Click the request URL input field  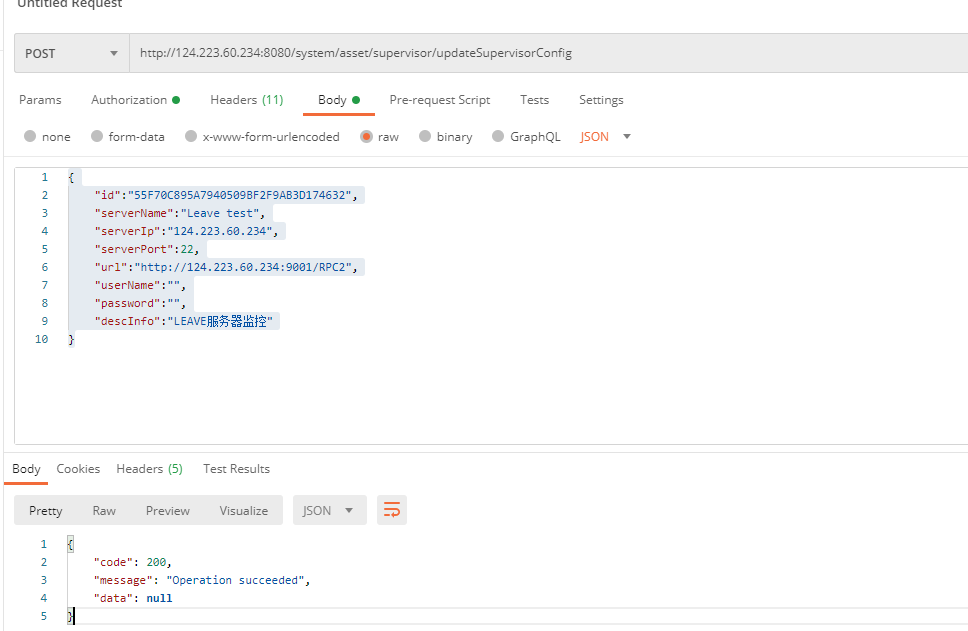pyautogui.click(x=540, y=53)
